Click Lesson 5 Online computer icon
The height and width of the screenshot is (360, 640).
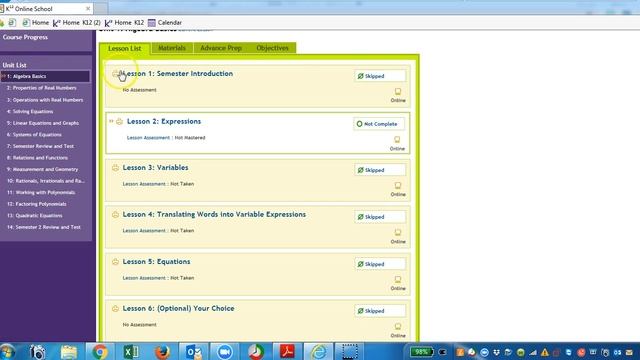(x=398, y=280)
